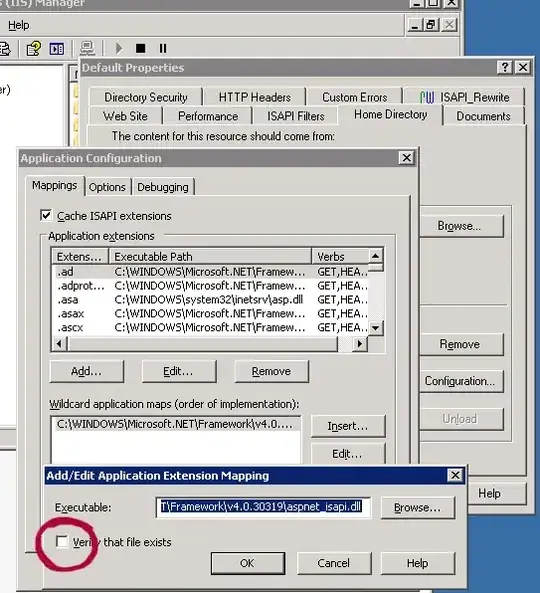Screen dimensions: 540x593
Task: Click the Pause item toolbar icon
Action: [163, 48]
